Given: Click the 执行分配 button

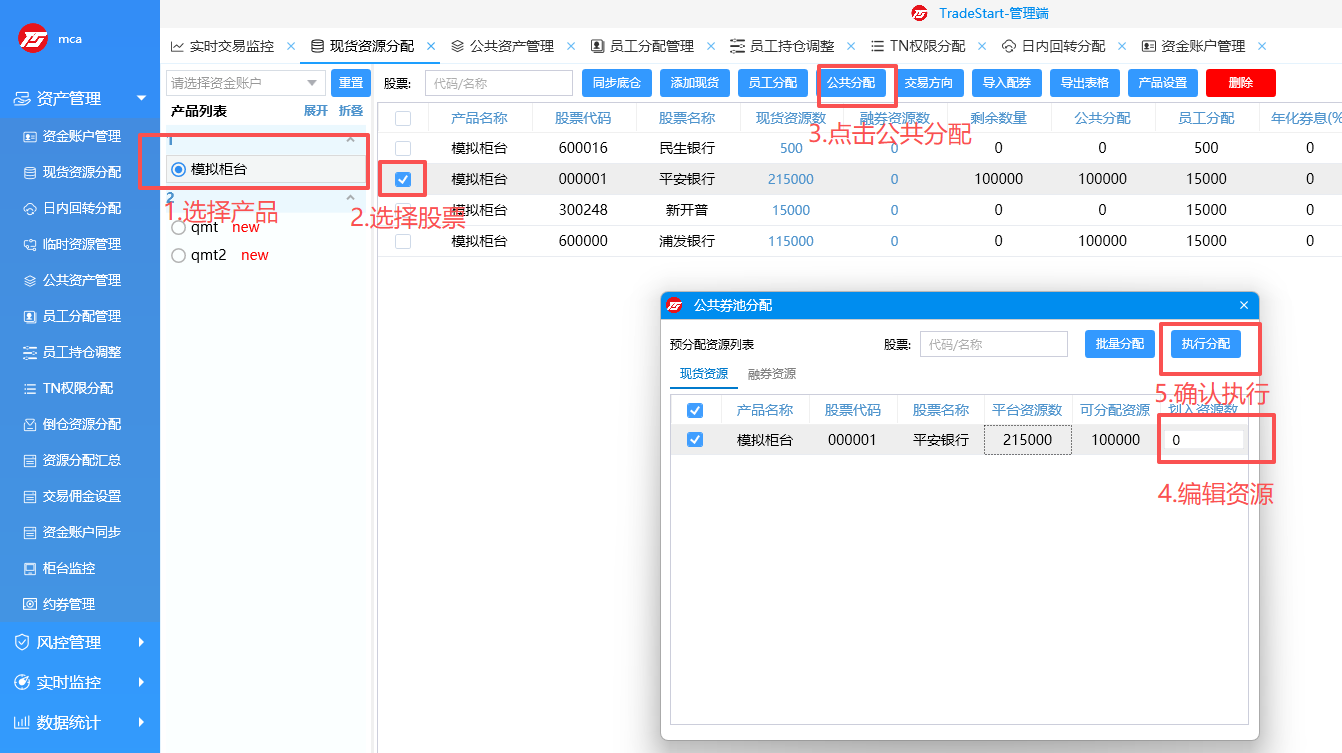Looking at the screenshot, I should pos(1203,343).
